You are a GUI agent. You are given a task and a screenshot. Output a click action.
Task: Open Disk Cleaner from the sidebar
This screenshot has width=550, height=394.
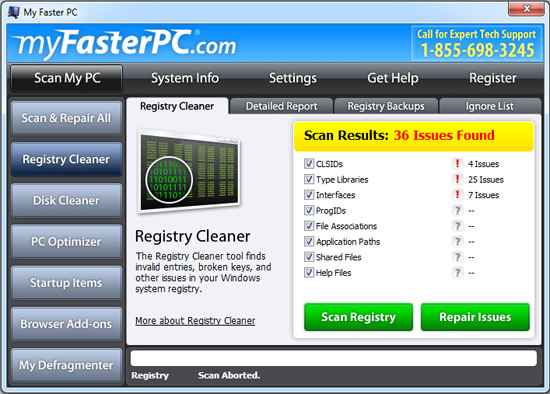(66, 200)
